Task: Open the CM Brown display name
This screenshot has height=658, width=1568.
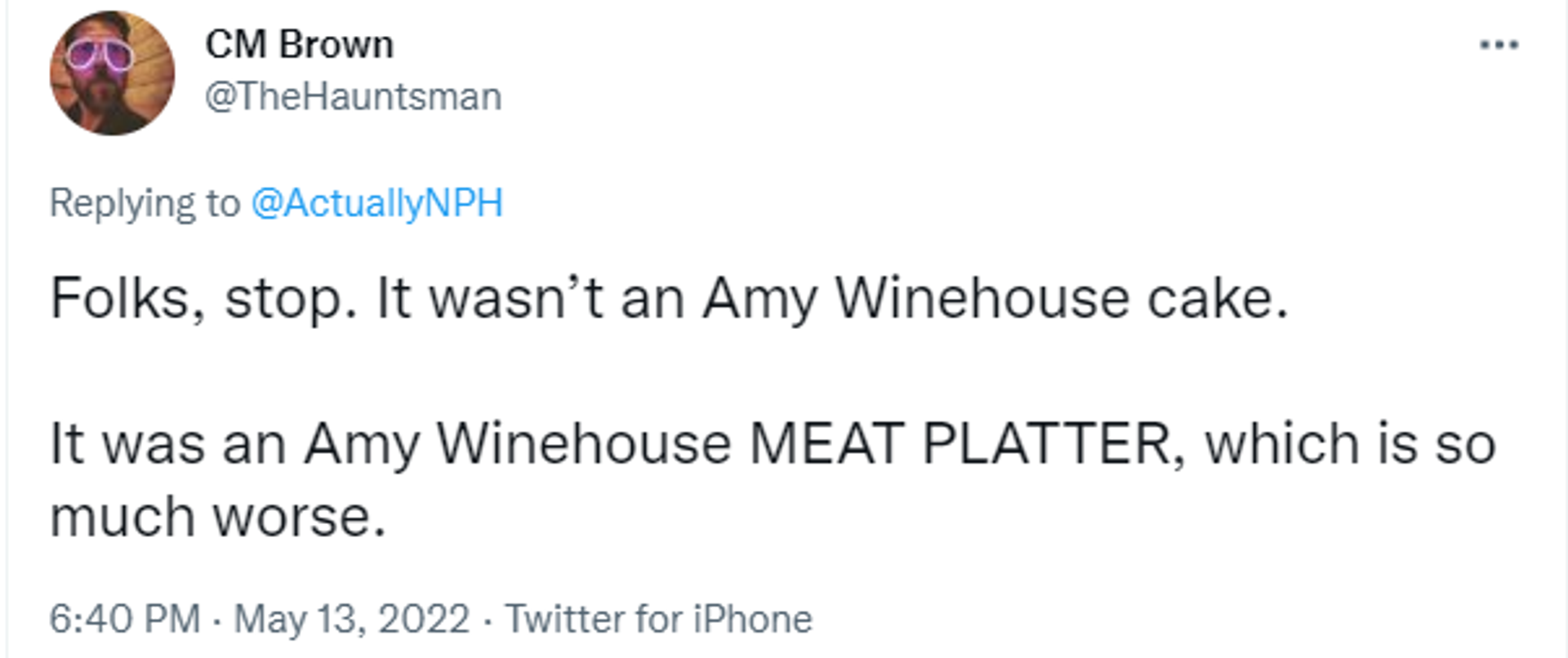Action: [299, 44]
